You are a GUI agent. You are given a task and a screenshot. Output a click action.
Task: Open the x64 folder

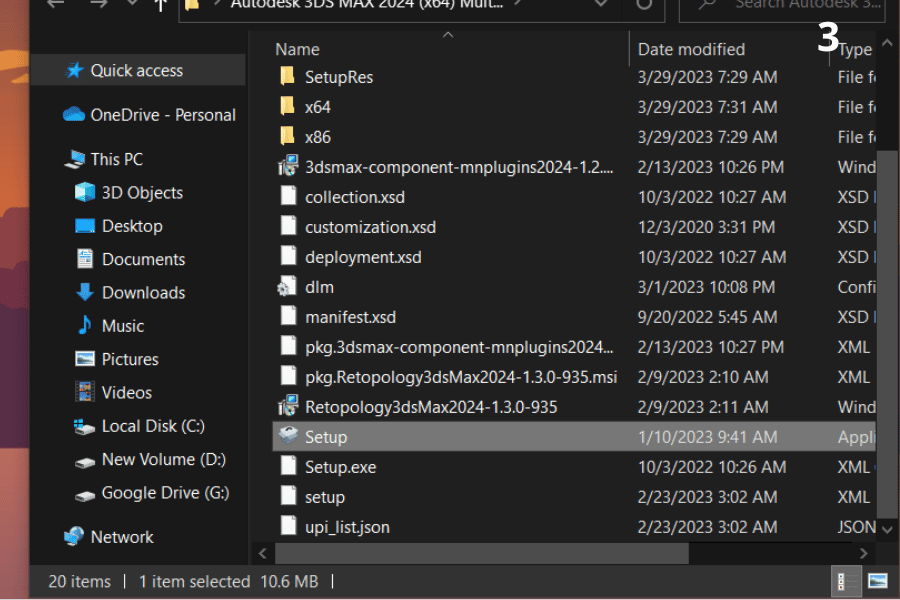(x=318, y=107)
